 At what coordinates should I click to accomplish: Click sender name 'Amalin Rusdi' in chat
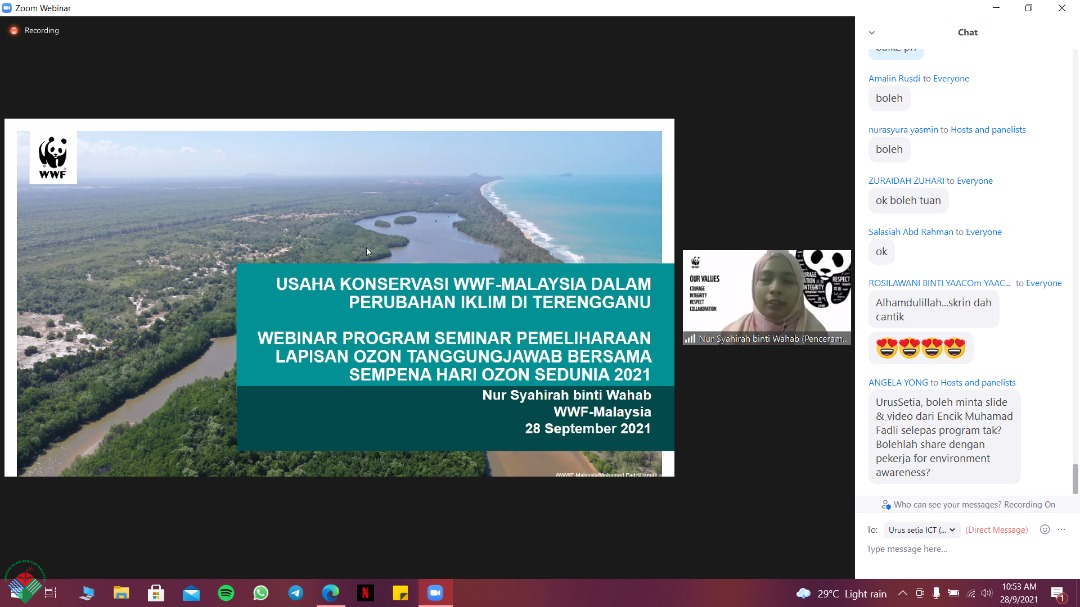894,79
